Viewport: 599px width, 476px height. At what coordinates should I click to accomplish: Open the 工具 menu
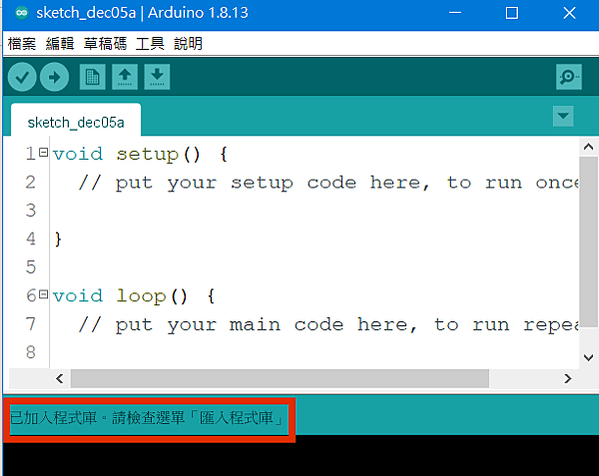tap(150, 44)
